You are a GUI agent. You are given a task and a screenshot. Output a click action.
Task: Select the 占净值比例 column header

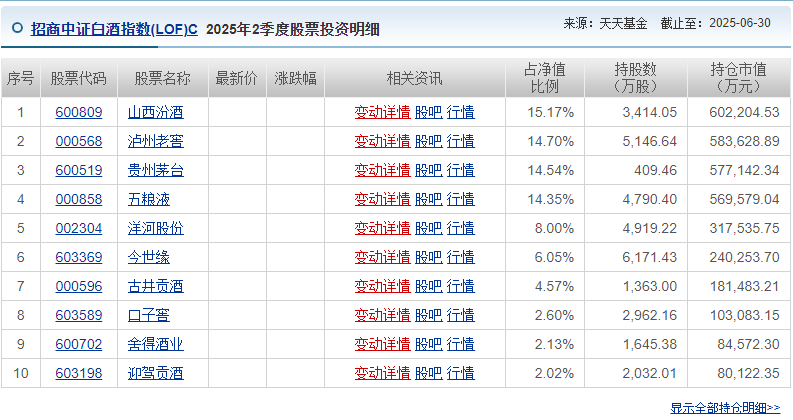[545, 78]
